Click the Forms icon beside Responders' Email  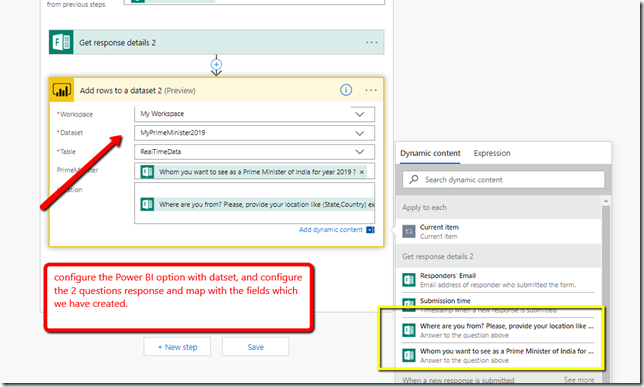[409, 280]
